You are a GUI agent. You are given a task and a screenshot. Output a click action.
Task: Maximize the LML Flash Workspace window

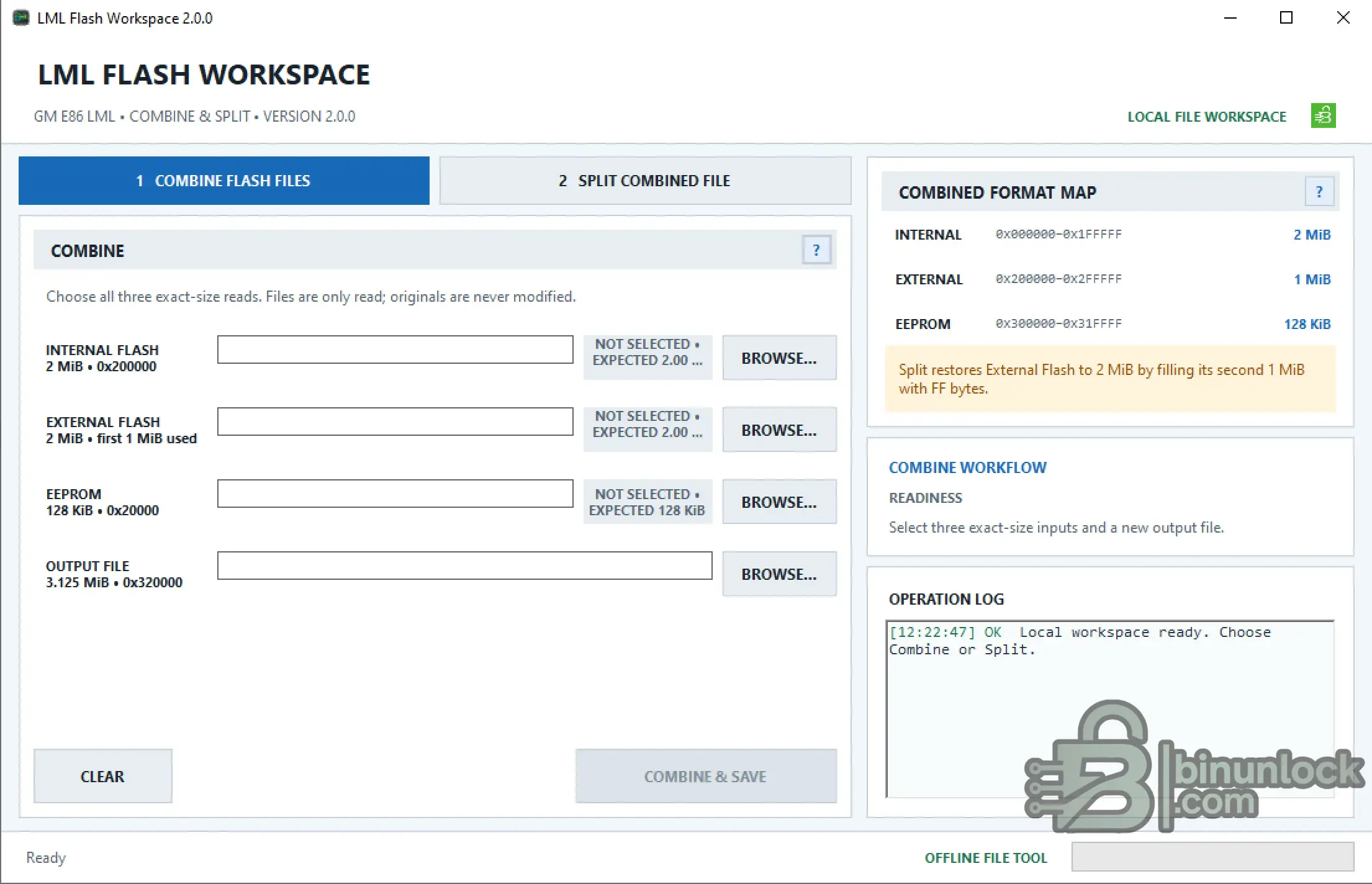tap(1286, 18)
